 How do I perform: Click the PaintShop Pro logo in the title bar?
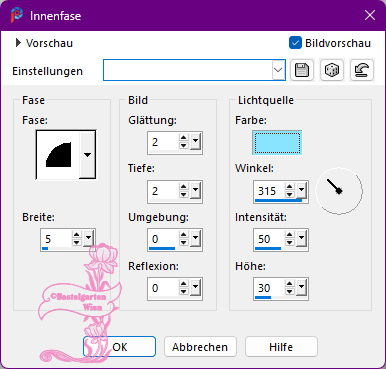coord(16,15)
